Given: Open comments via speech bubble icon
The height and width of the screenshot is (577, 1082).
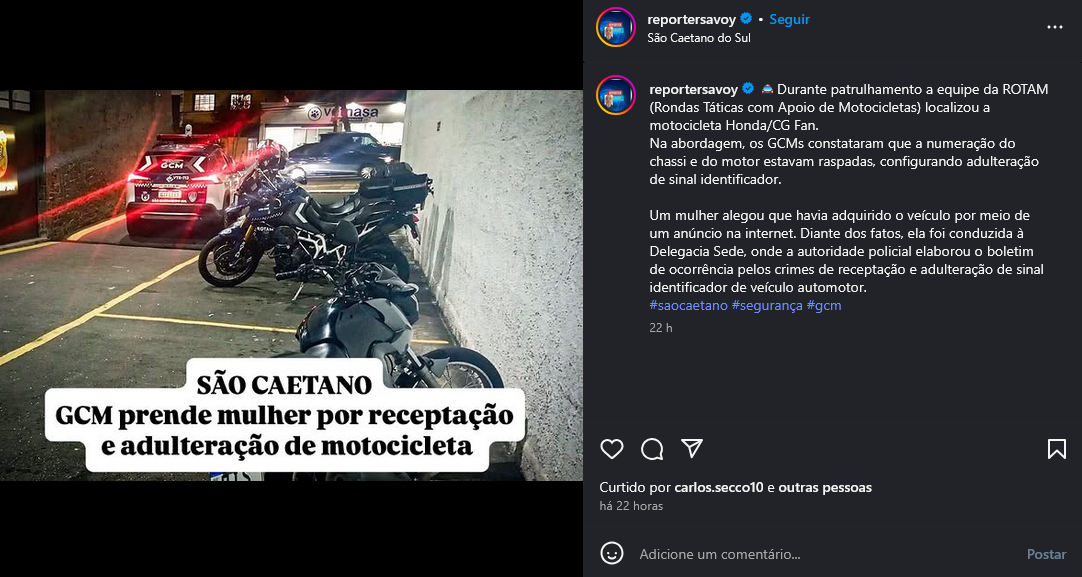Looking at the screenshot, I should coord(651,449).
